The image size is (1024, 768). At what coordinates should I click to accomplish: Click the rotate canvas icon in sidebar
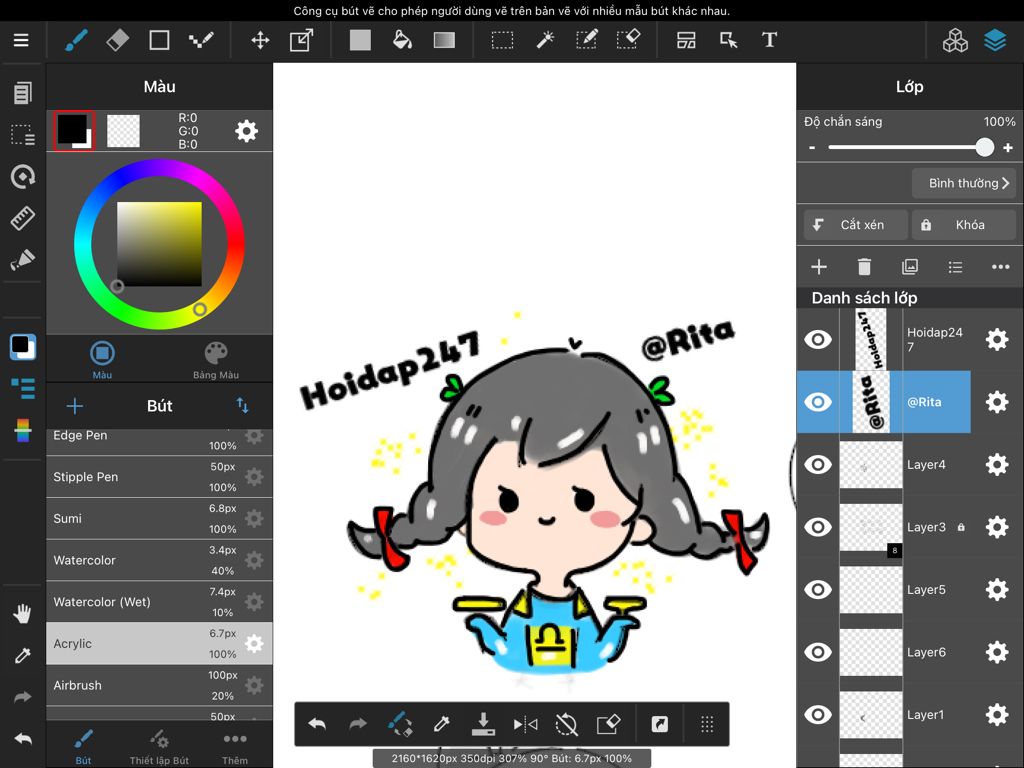(23, 177)
